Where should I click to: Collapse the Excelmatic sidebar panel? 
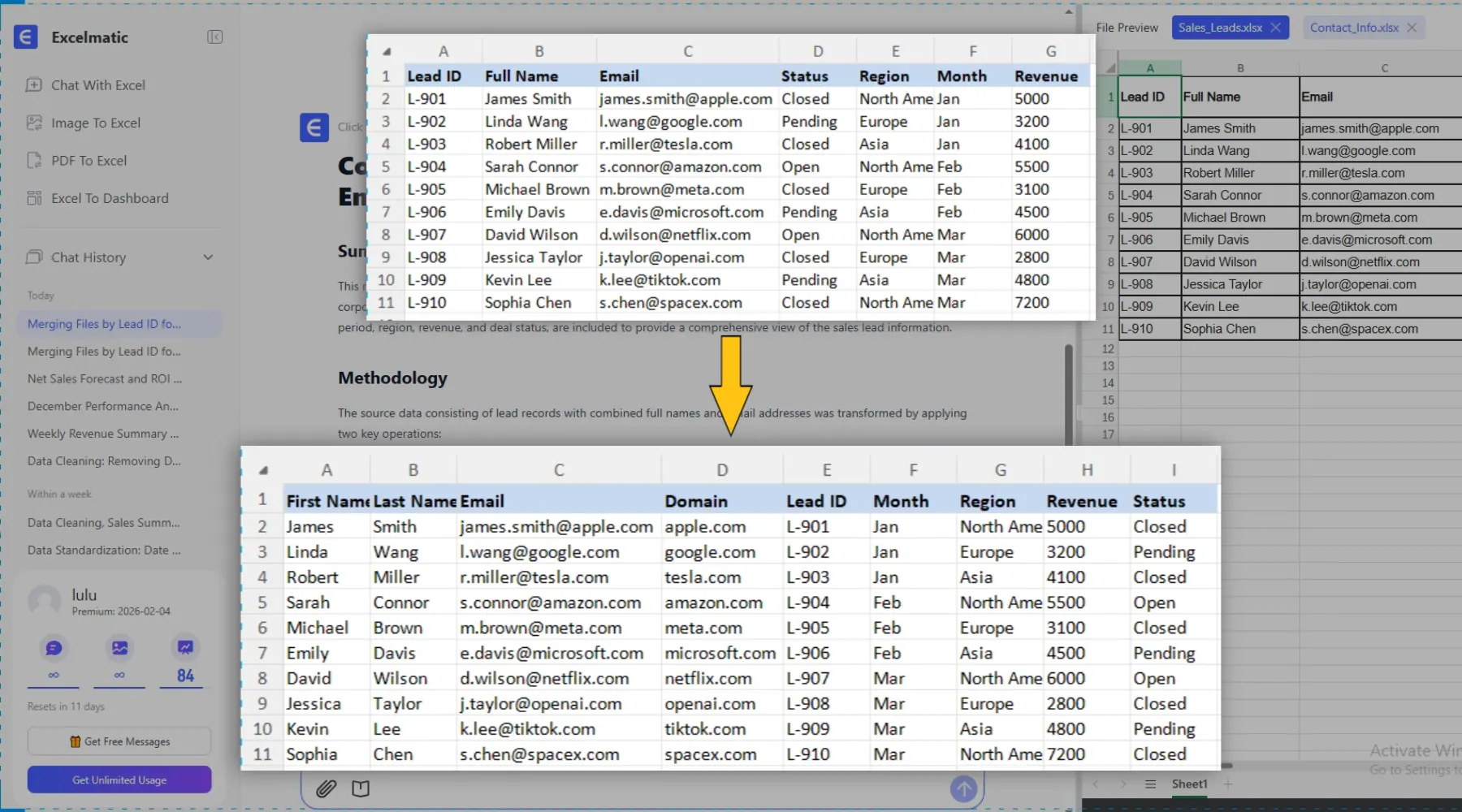click(214, 37)
